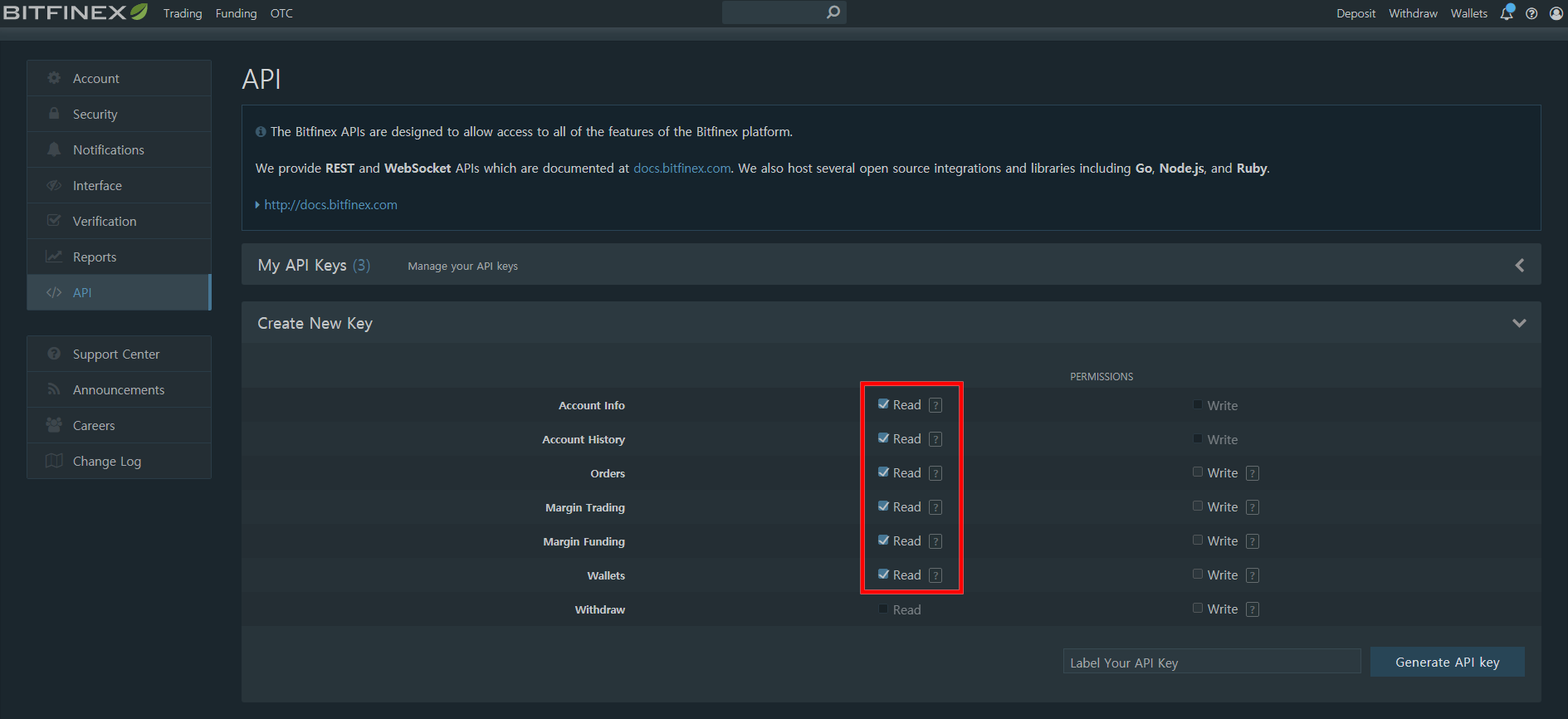
Task: Open the Trading menu
Action: point(183,13)
